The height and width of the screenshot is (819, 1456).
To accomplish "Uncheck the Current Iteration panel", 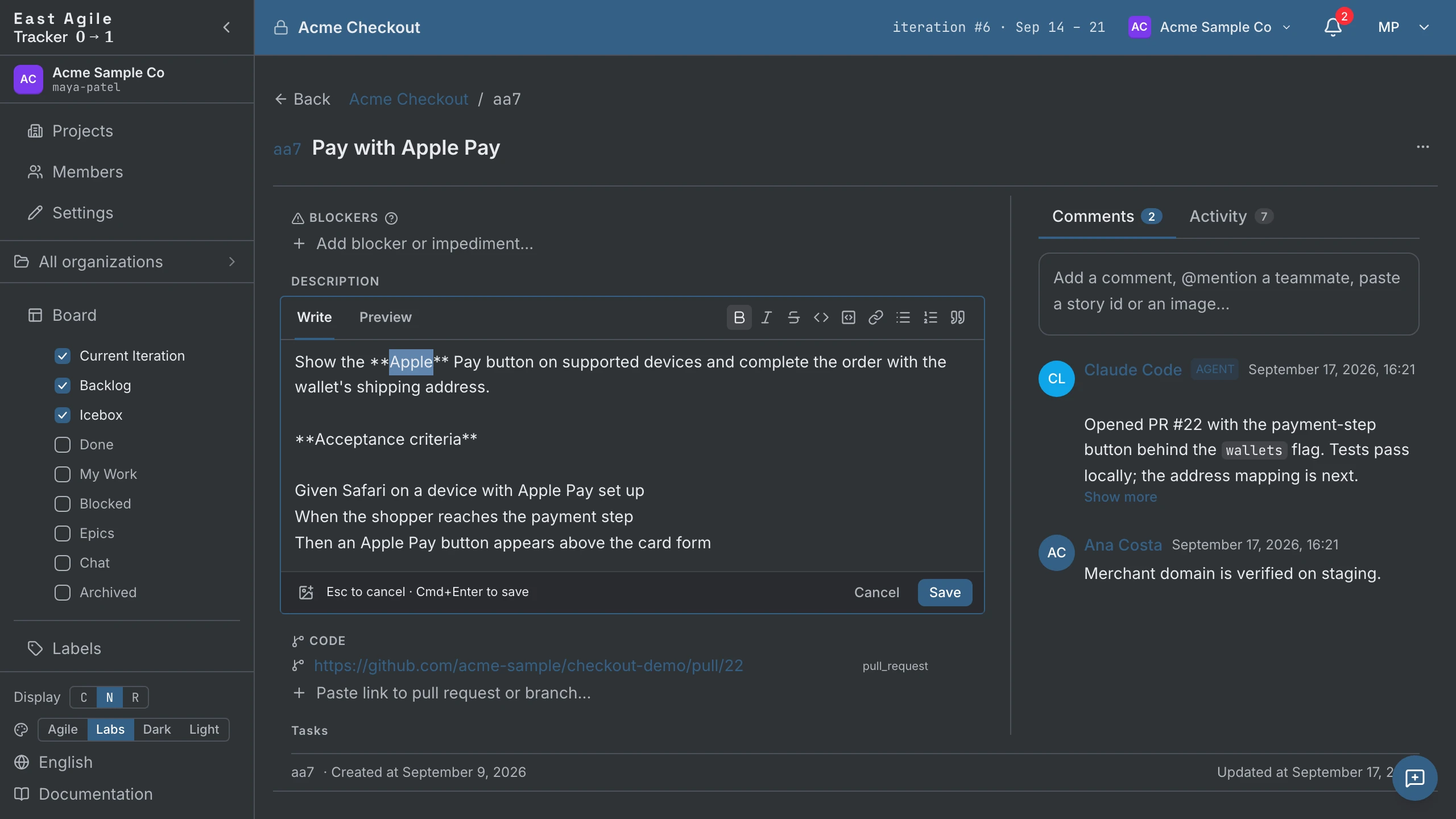I will coord(63,356).
